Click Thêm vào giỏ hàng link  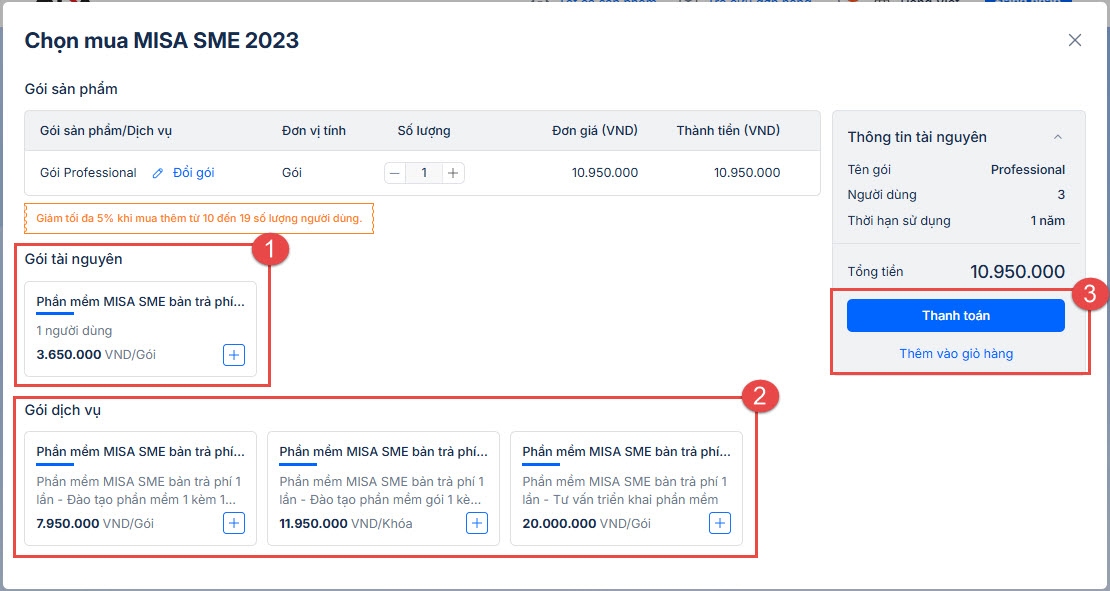[x=956, y=354]
